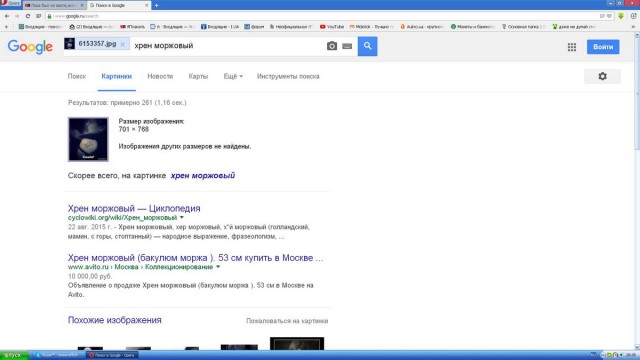Image resolution: width=640 pixels, height=360 pixels.
Task: Click the green padlock security icon
Action: (x=49, y=16)
